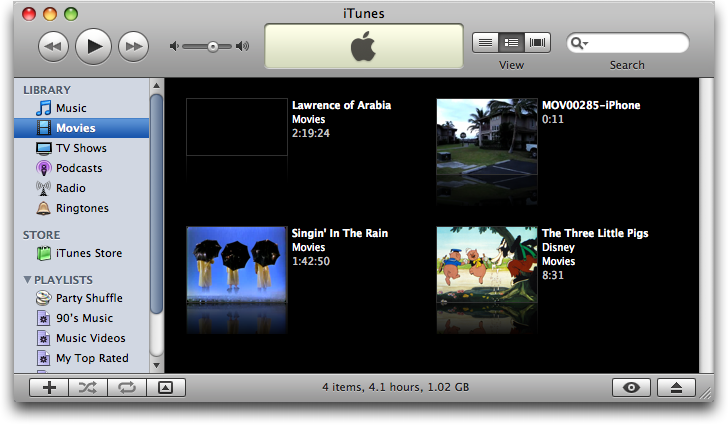728x425 pixels.
Task: Click the Podcasts purple icon
Action: click(44, 168)
